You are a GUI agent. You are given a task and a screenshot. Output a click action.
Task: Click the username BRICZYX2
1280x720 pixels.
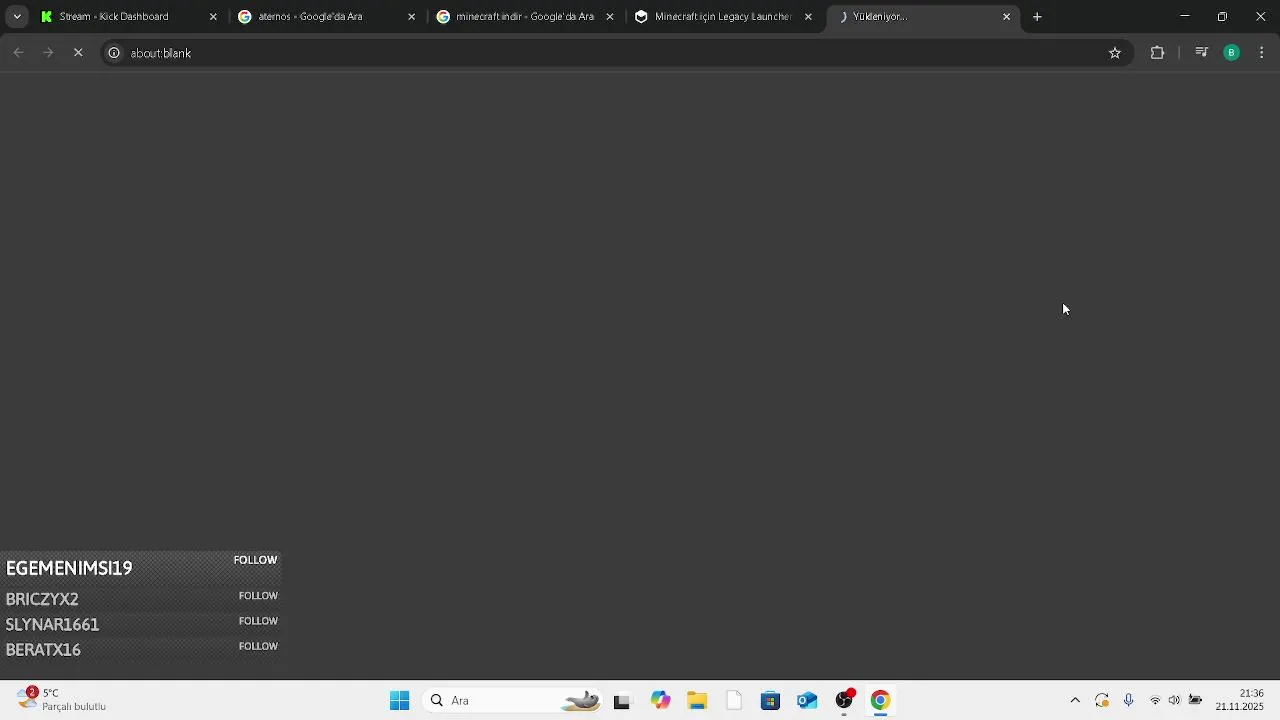click(x=42, y=599)
